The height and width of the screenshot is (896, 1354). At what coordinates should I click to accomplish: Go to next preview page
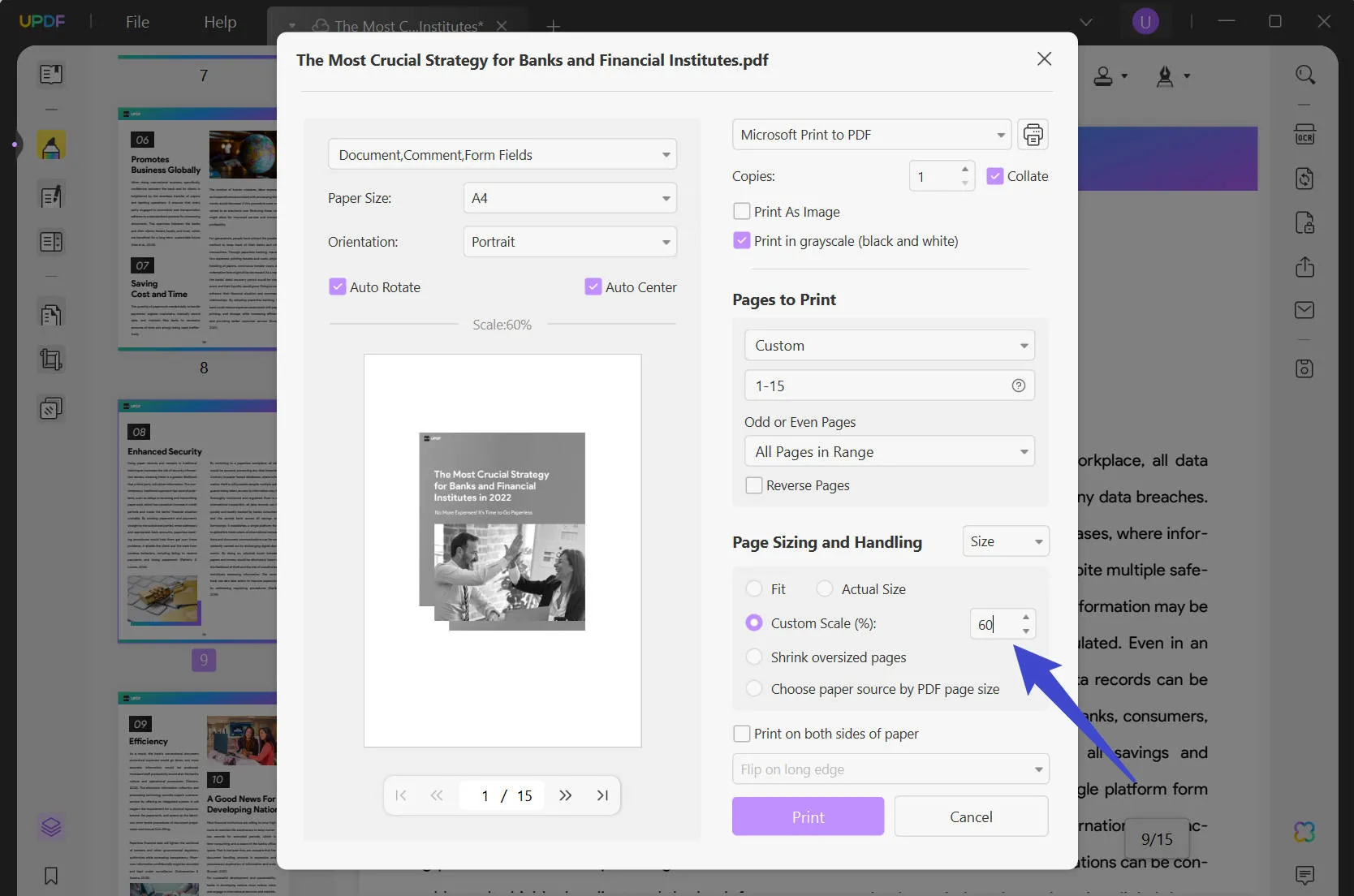565,795
